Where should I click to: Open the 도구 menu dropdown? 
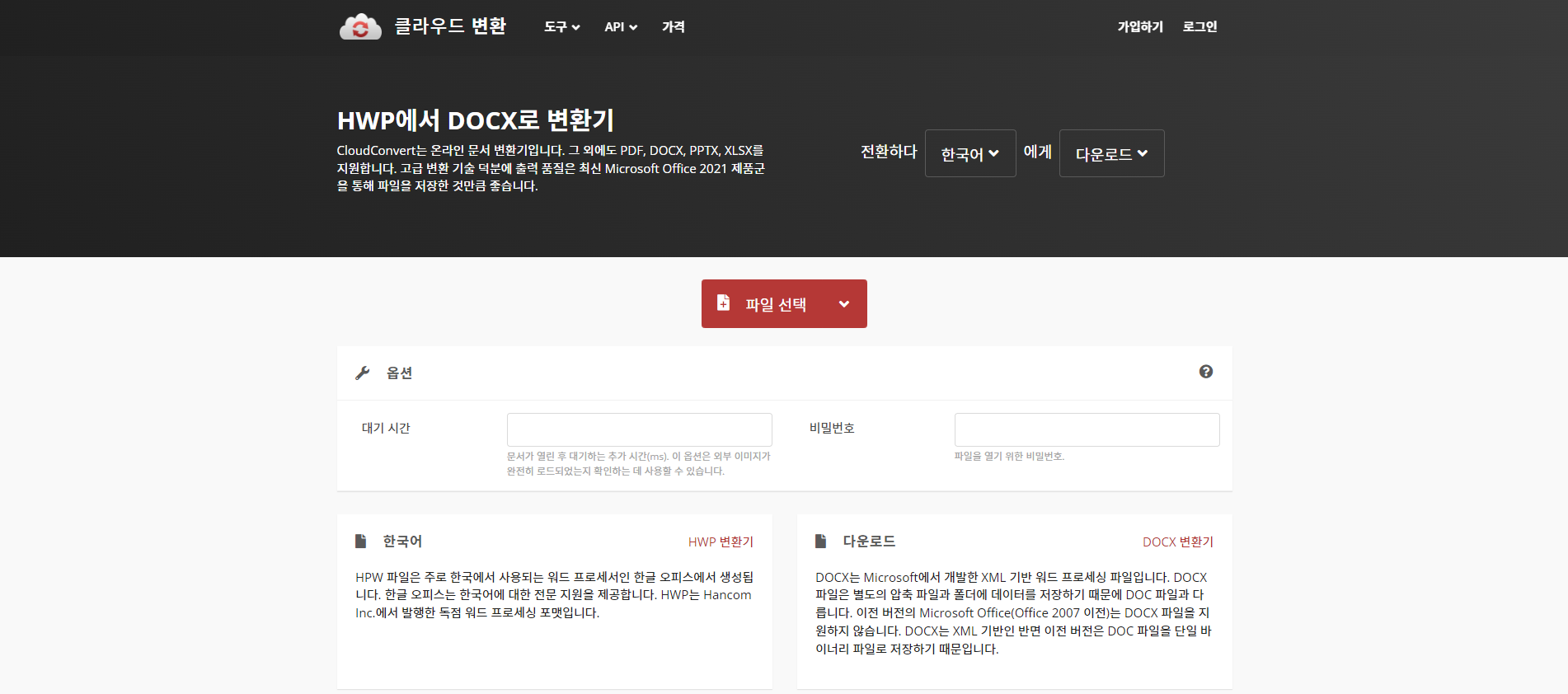(x=561, y=27)
